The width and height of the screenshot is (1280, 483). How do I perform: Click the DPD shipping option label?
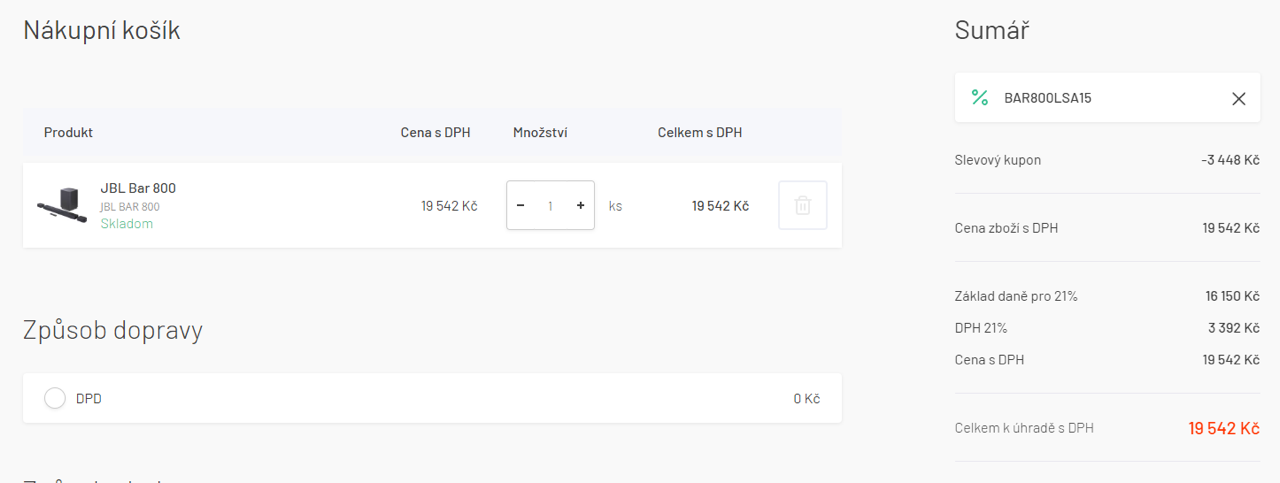coord(89,398)
